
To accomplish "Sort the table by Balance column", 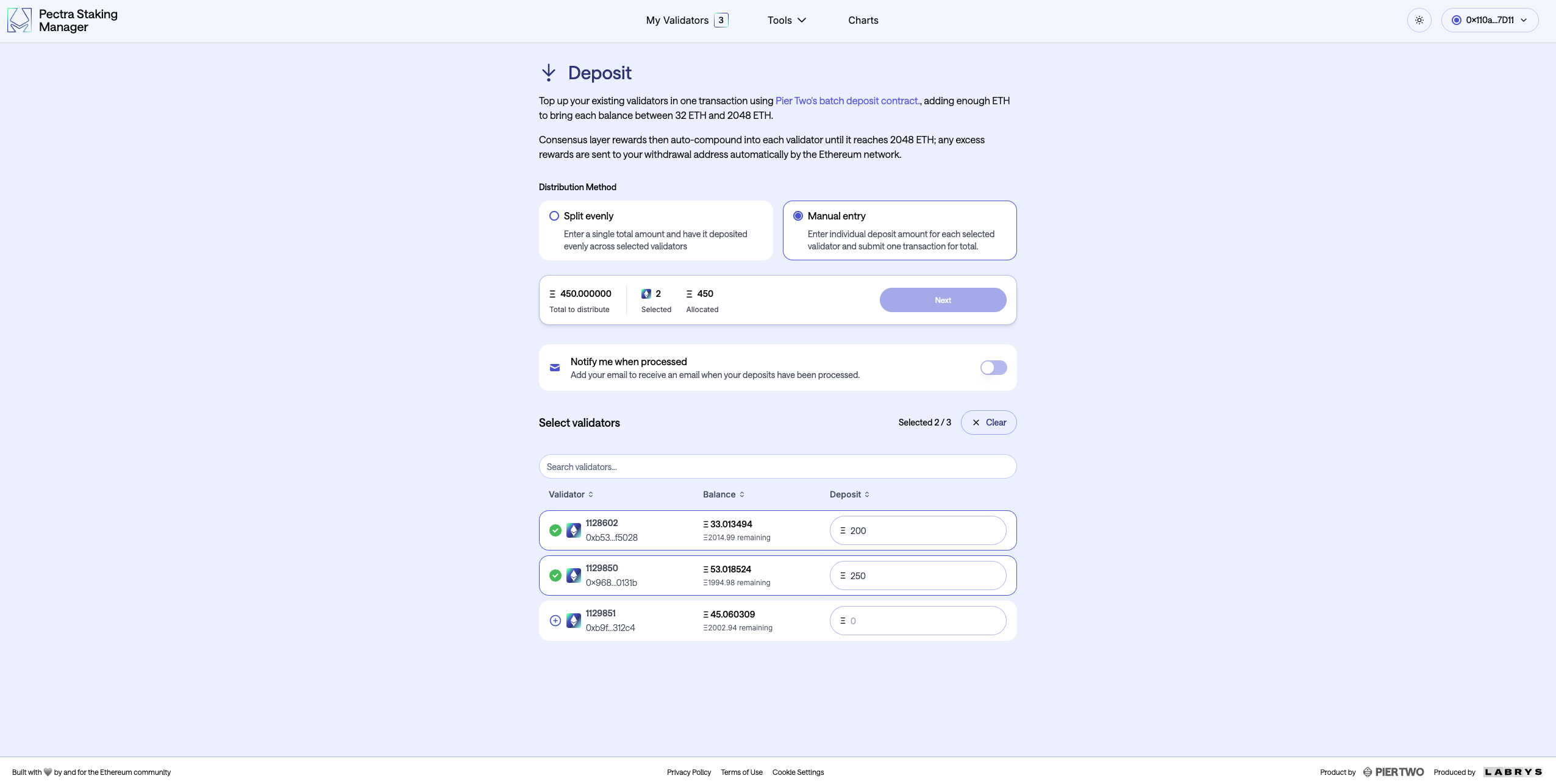I will 722,494.
